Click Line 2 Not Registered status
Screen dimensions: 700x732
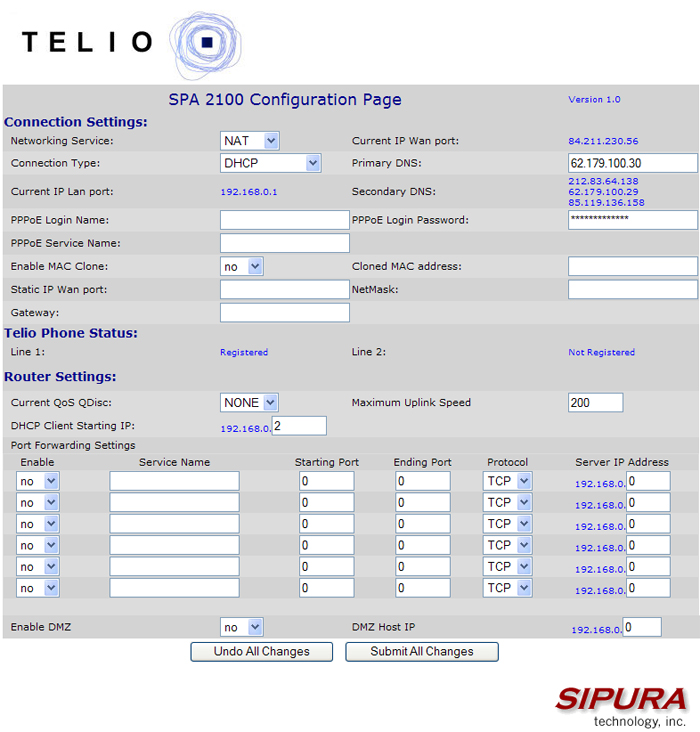pyautogui.click(x=601, y=352)
